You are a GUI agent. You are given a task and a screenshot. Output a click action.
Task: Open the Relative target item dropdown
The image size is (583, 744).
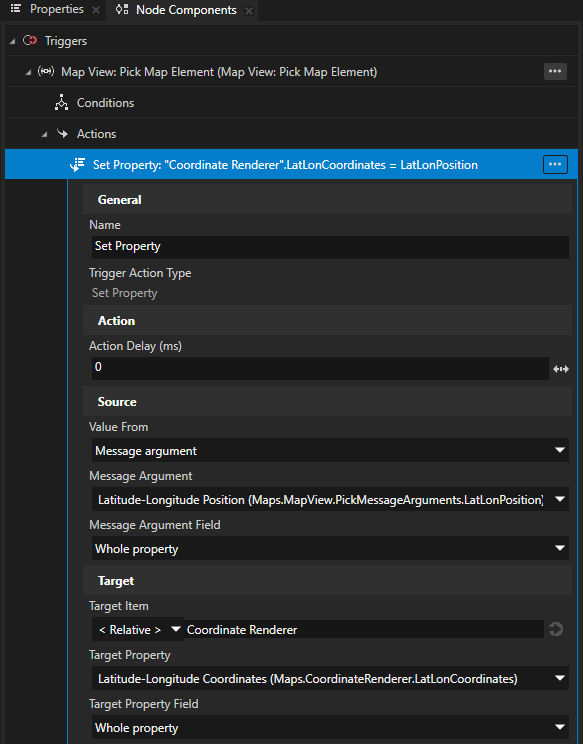coord(138,630)
